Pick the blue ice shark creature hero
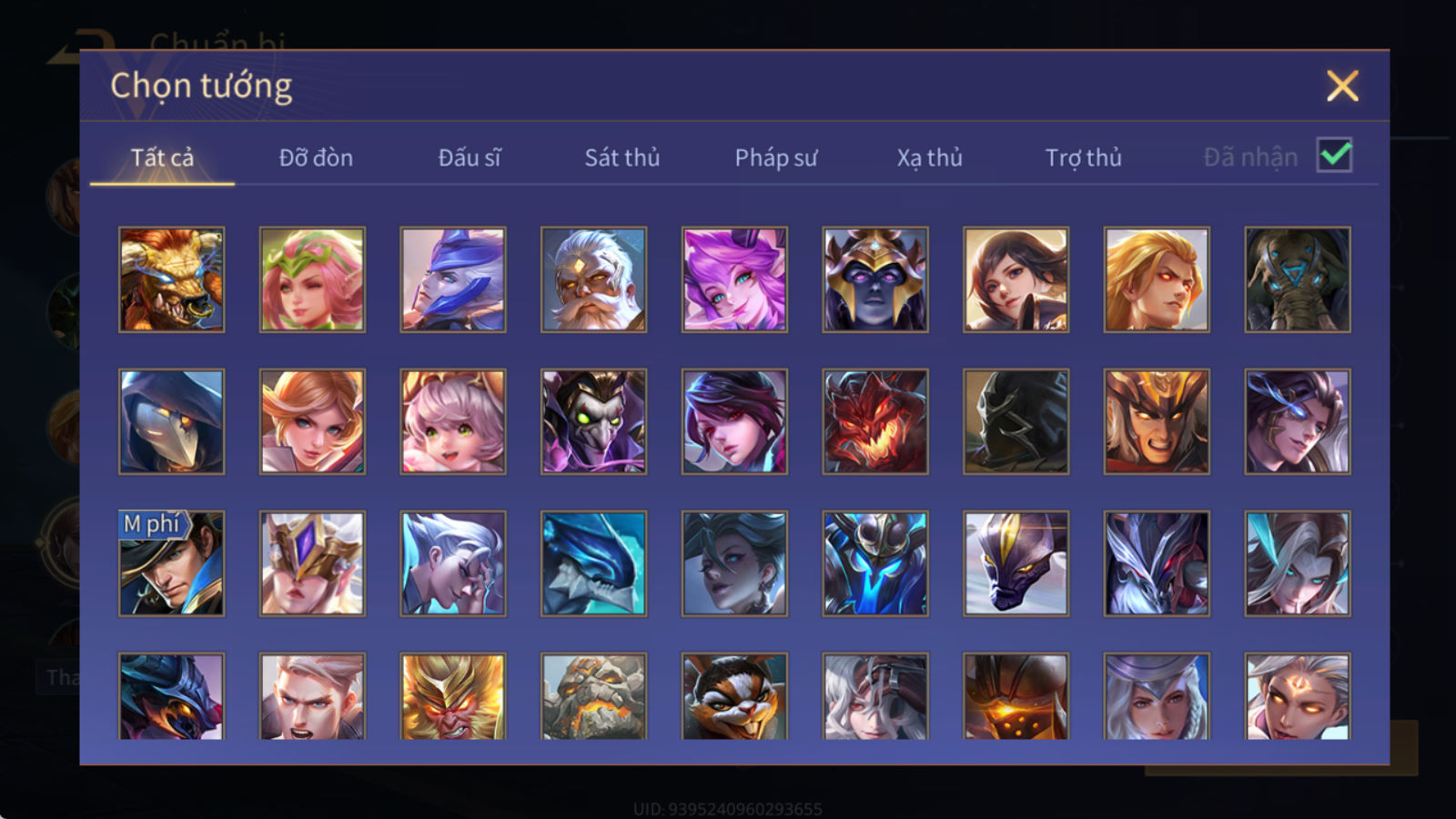This screenshot has width=1456, height=819. click(x=593, y=563)
